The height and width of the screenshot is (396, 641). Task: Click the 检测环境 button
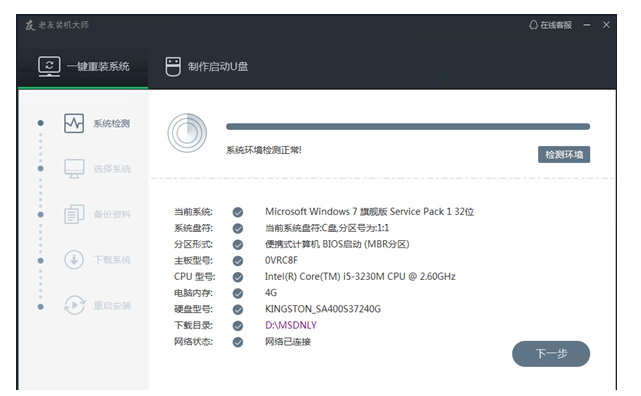click(564, 154)
